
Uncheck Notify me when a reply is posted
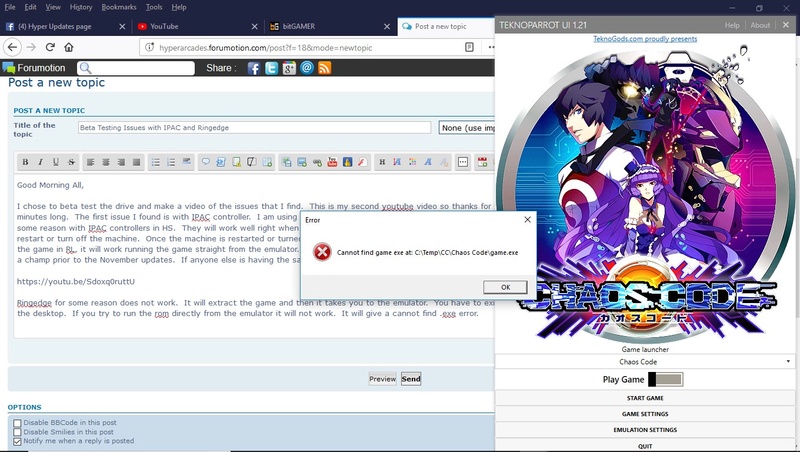pyautogui.click(x=17, y=441)
